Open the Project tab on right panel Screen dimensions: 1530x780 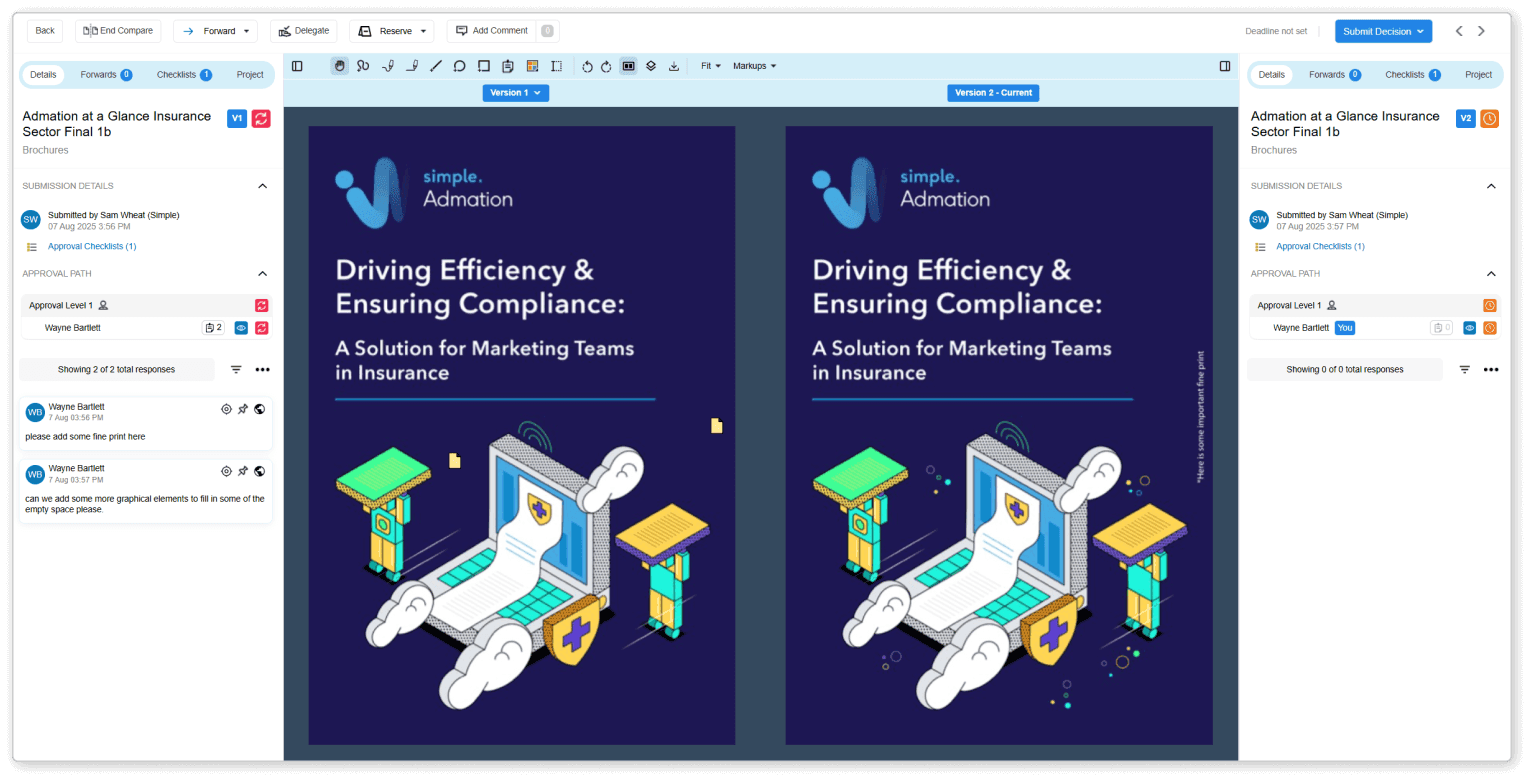pos(1478,74)
